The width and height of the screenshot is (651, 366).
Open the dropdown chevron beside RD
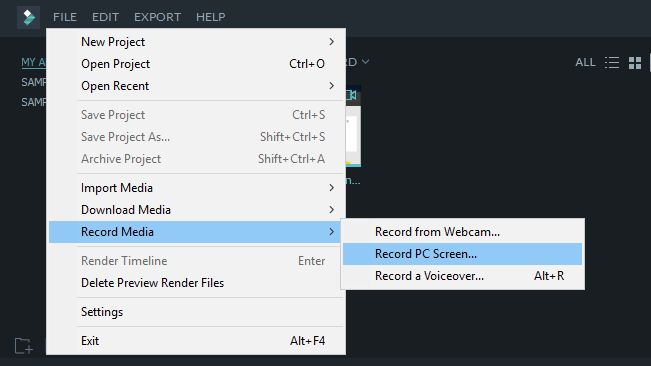pos(365,62)
